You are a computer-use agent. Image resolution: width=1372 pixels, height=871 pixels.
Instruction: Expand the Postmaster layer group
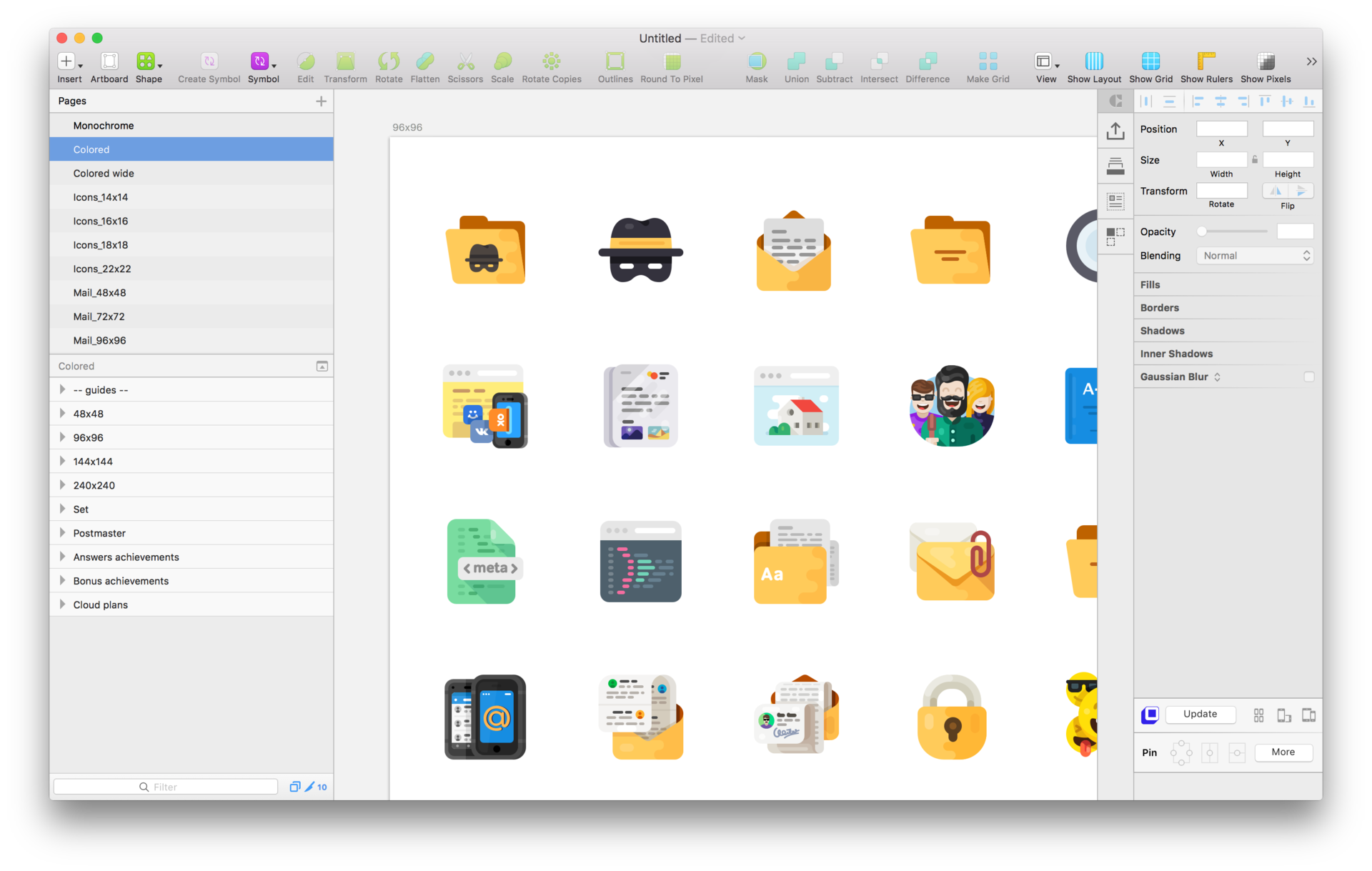coord(64,533)
